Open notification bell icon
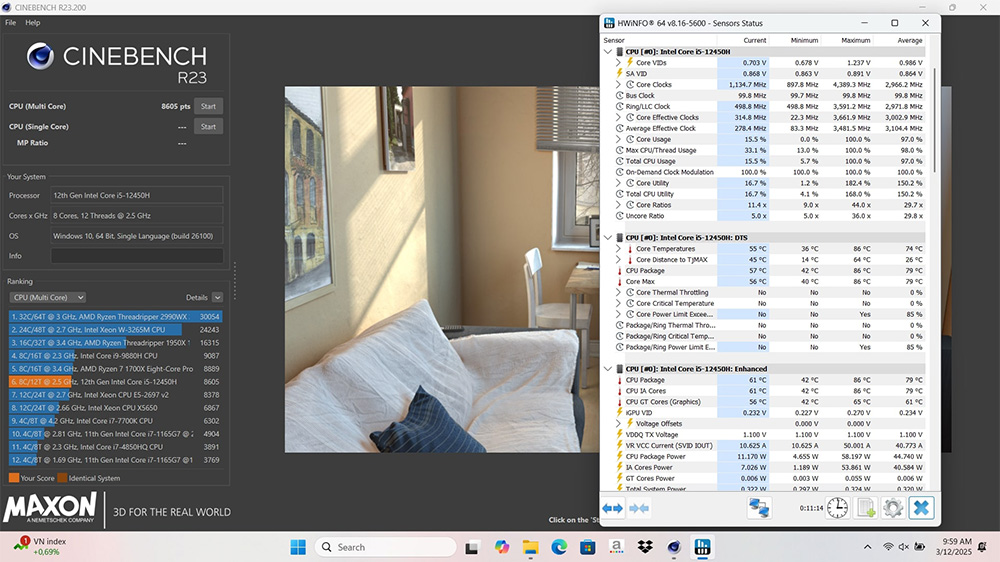1000x562 pixels. 982,547
